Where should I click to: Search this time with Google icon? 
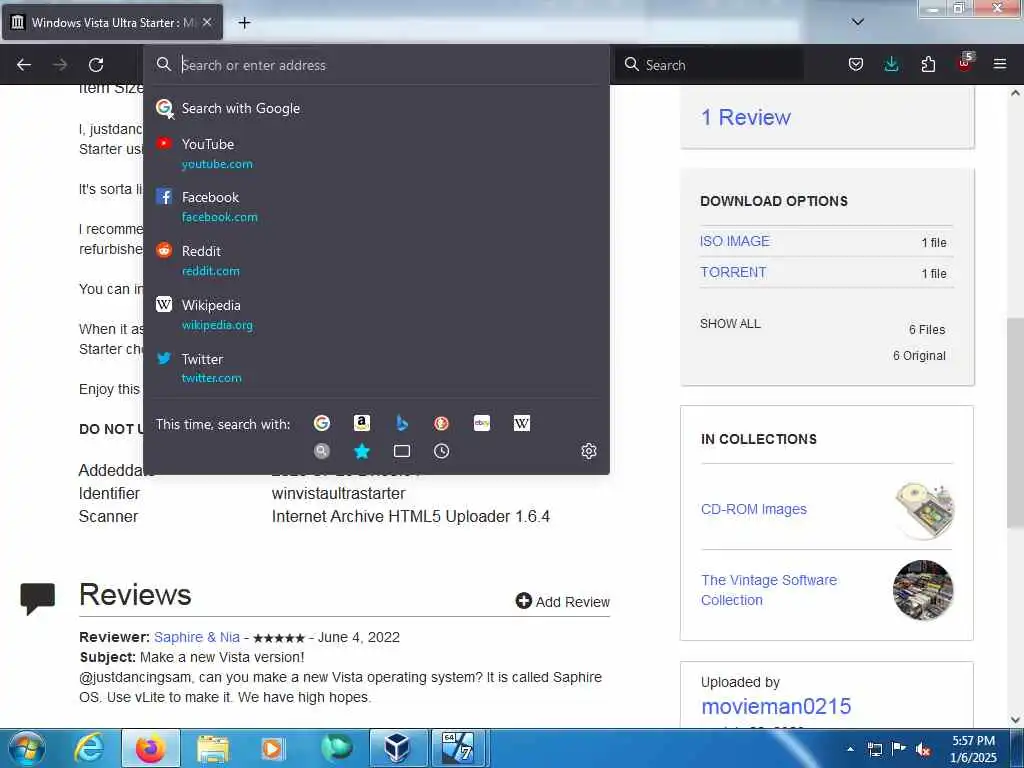pos(321,423)
